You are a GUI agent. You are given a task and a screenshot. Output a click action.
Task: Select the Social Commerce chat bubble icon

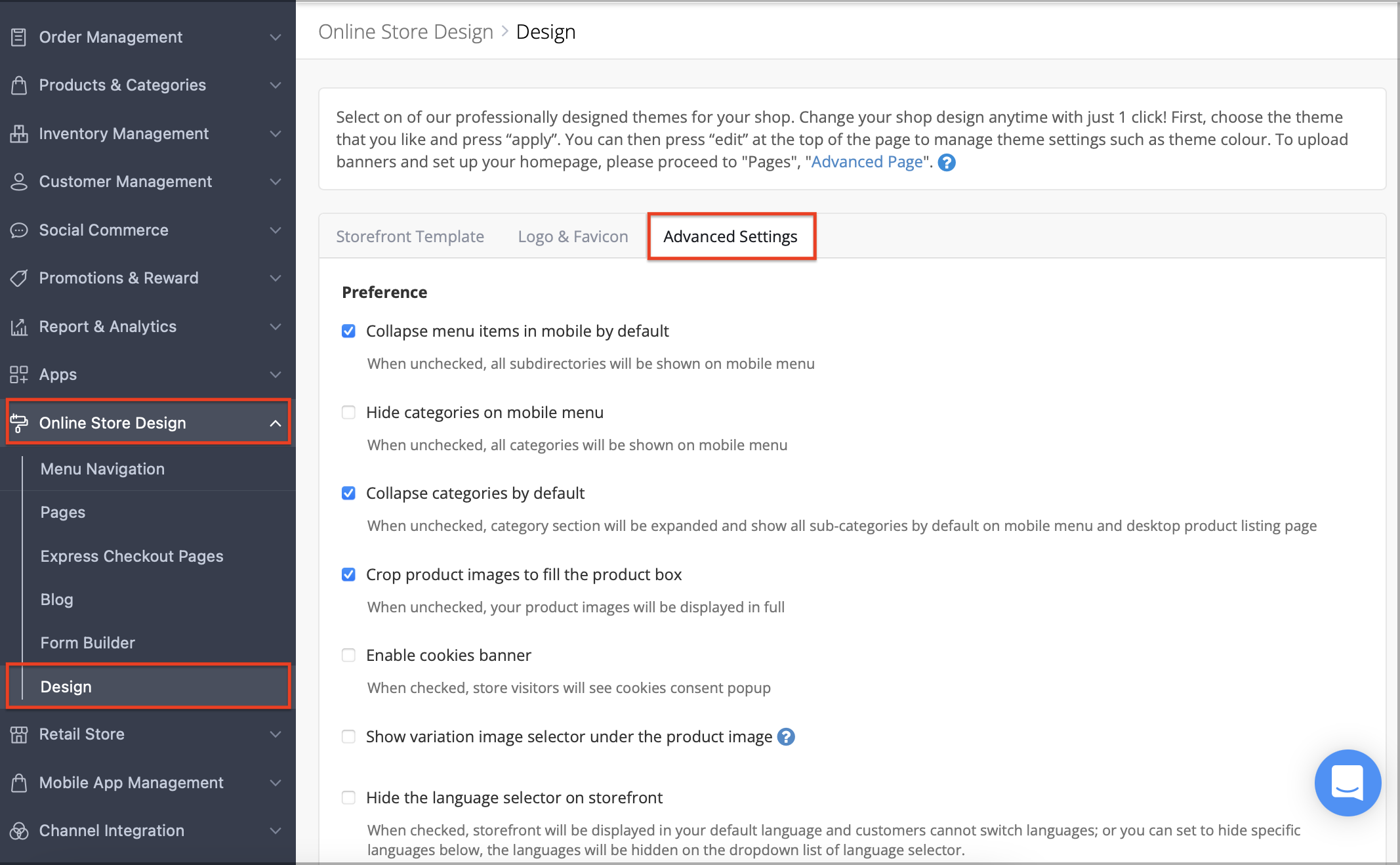[19, 230]
